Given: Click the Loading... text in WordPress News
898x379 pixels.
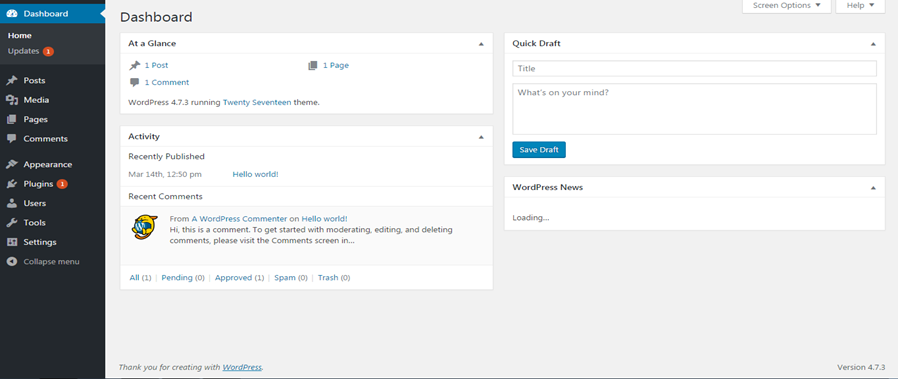Looking at the screenshot, I should pos(530,218).
